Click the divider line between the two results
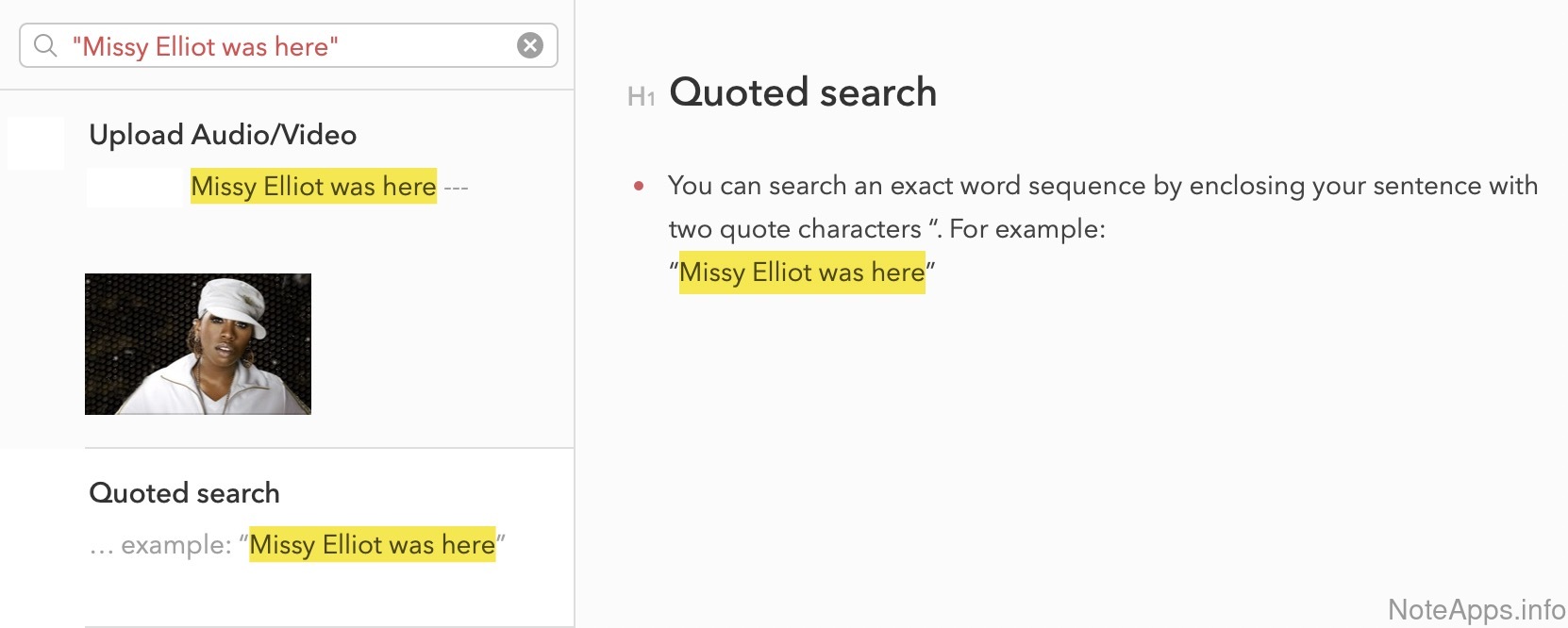 329,448
